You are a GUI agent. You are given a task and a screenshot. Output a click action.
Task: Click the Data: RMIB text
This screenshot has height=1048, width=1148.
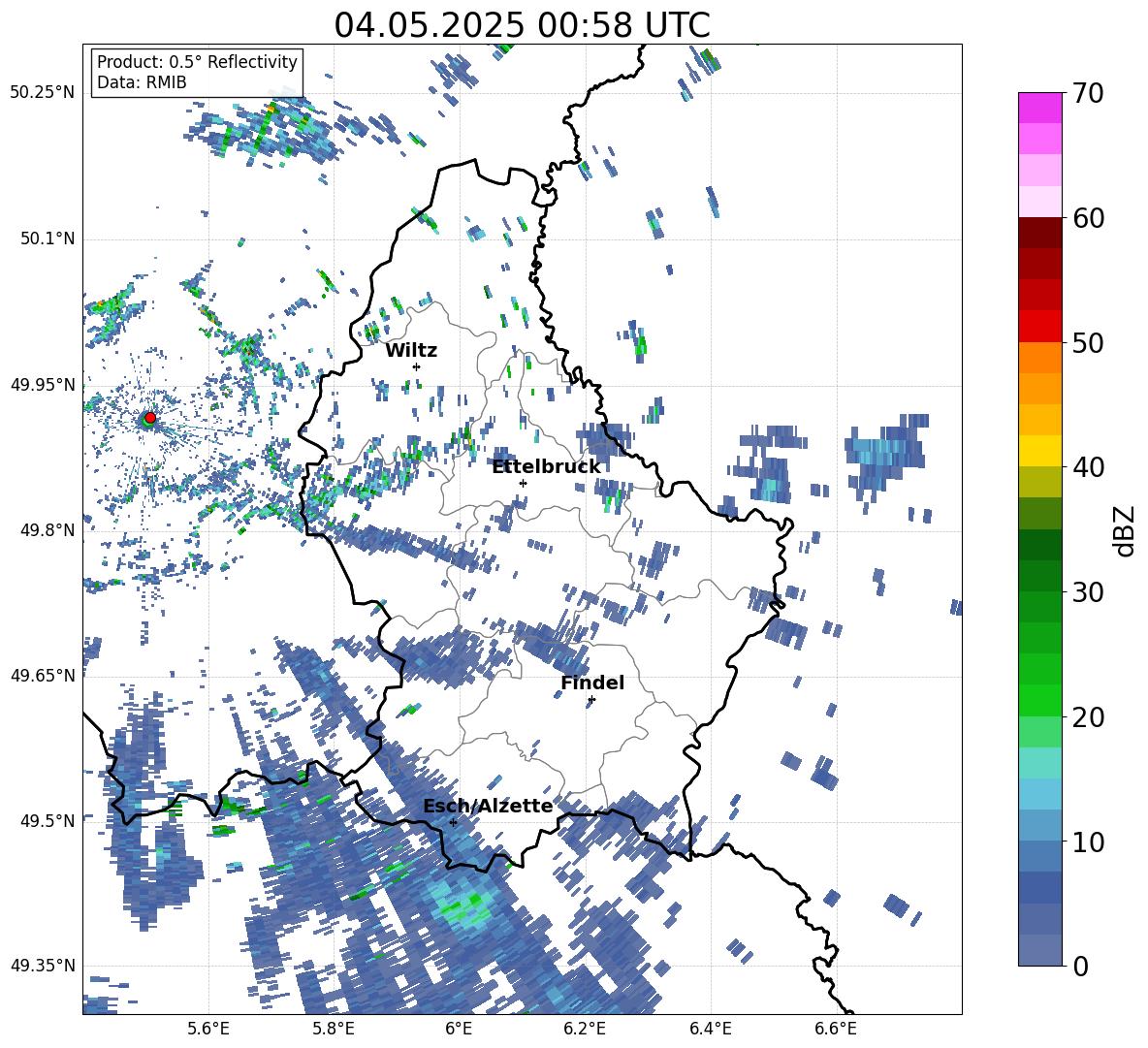(x=142, y=82)
